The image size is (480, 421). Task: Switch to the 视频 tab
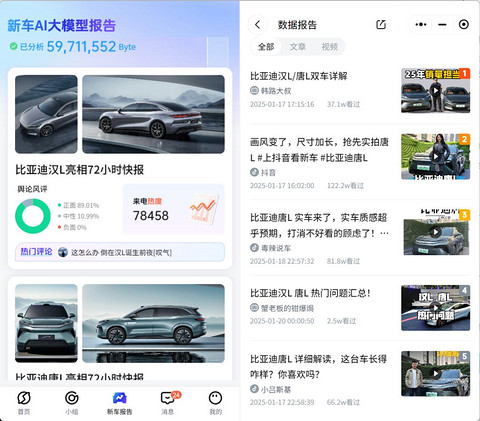pyautogui.click(x=329, y=47)
